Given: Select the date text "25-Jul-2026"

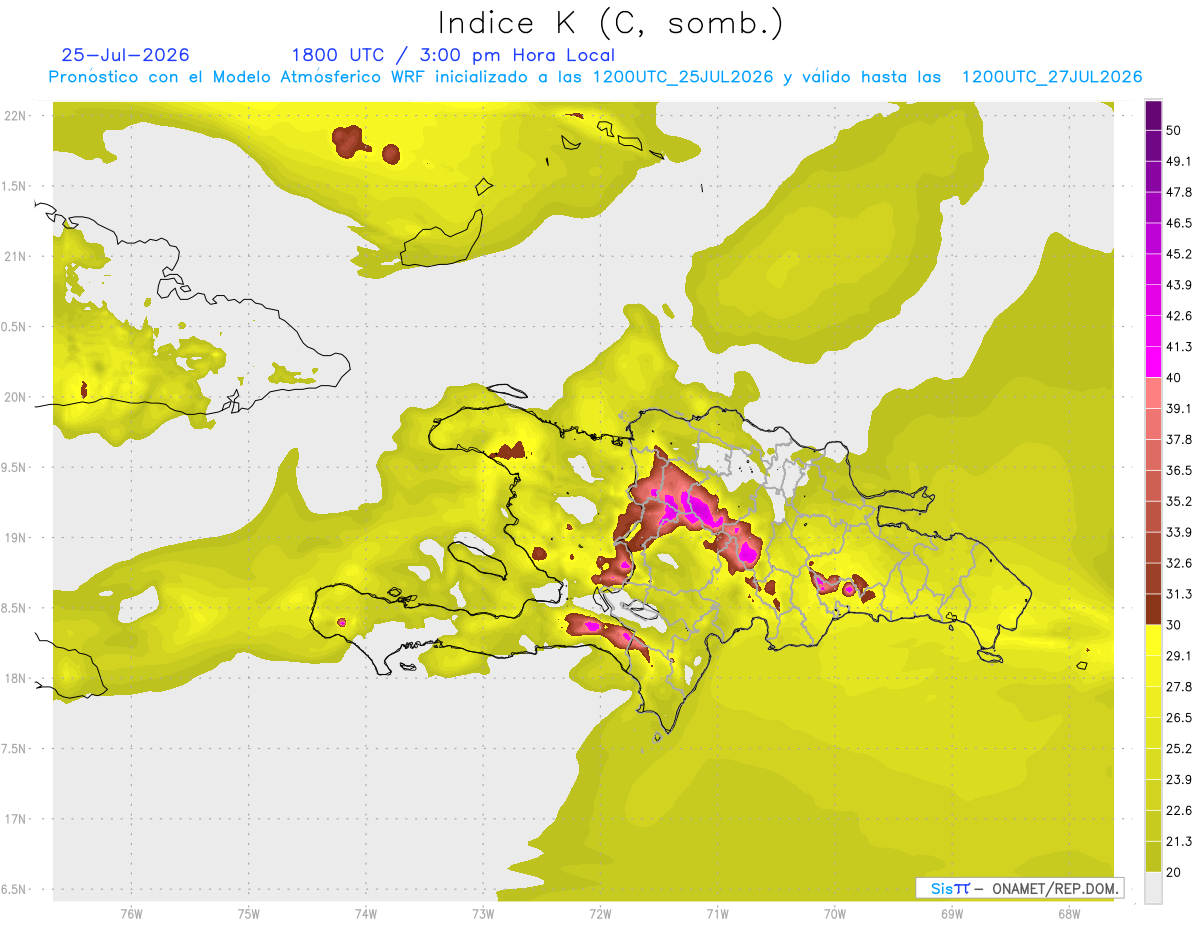Looking at the screenshot, I should point(125,55).
